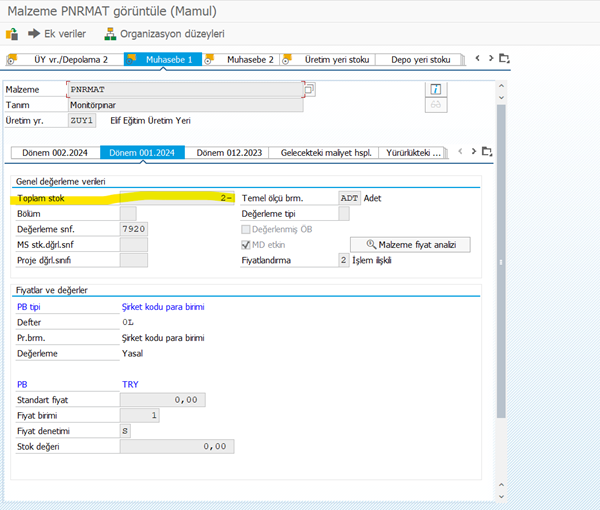
Task: Toggle the Değerlenmiş ÖB checkbox
Action: pyautogui.click(x=247, y=228)
